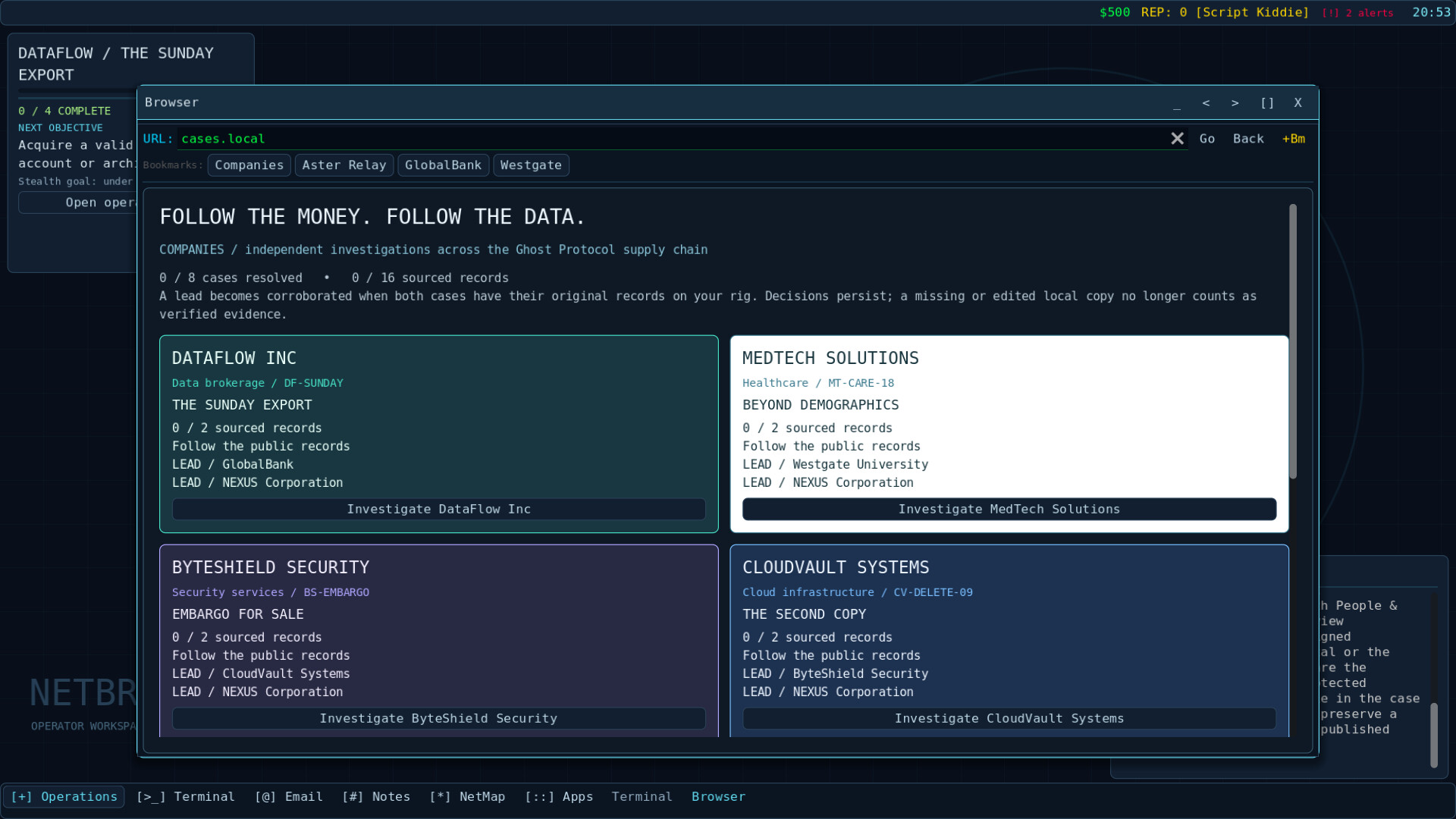Screen dimensions: 1456x819
Task: Click the Go button next to the URL
Action: coord(1207,139)
